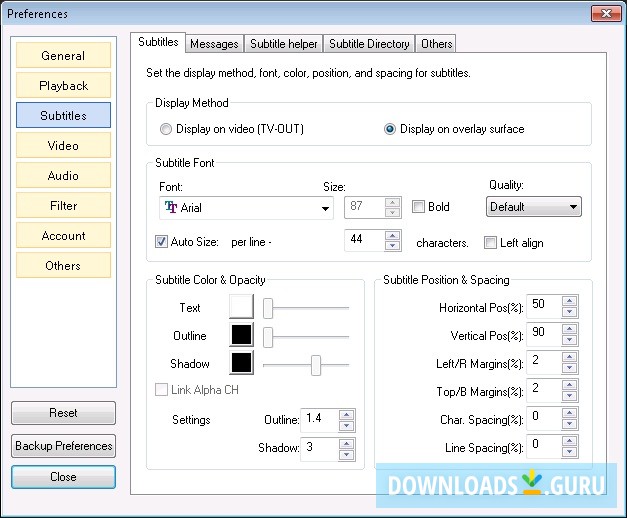This screenshot has width=627, height=518.
Task: Increase Char. Spacing with up arrow
Action: click(x=569, y=413)
